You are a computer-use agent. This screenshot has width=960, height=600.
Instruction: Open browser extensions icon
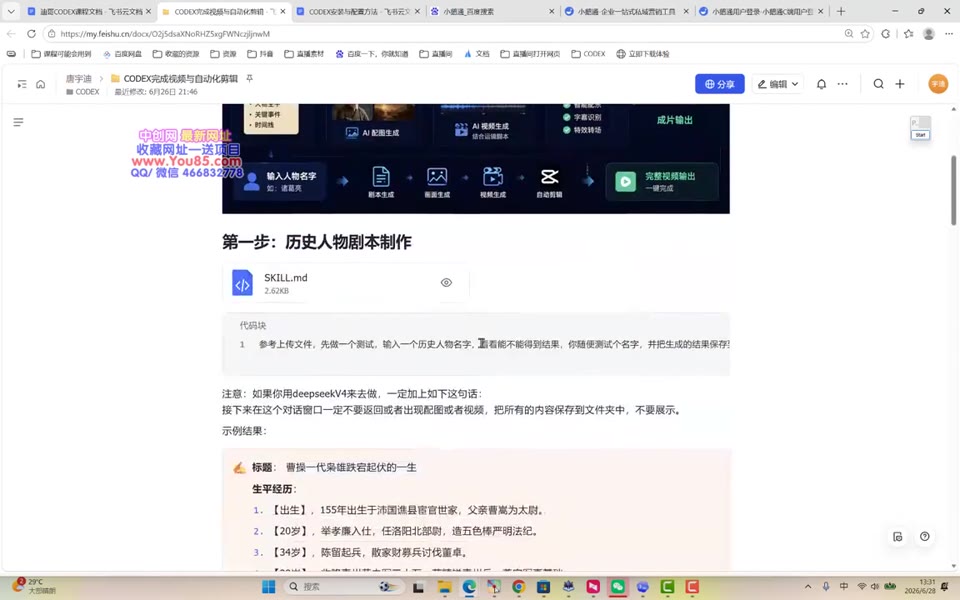pos(886,34)
